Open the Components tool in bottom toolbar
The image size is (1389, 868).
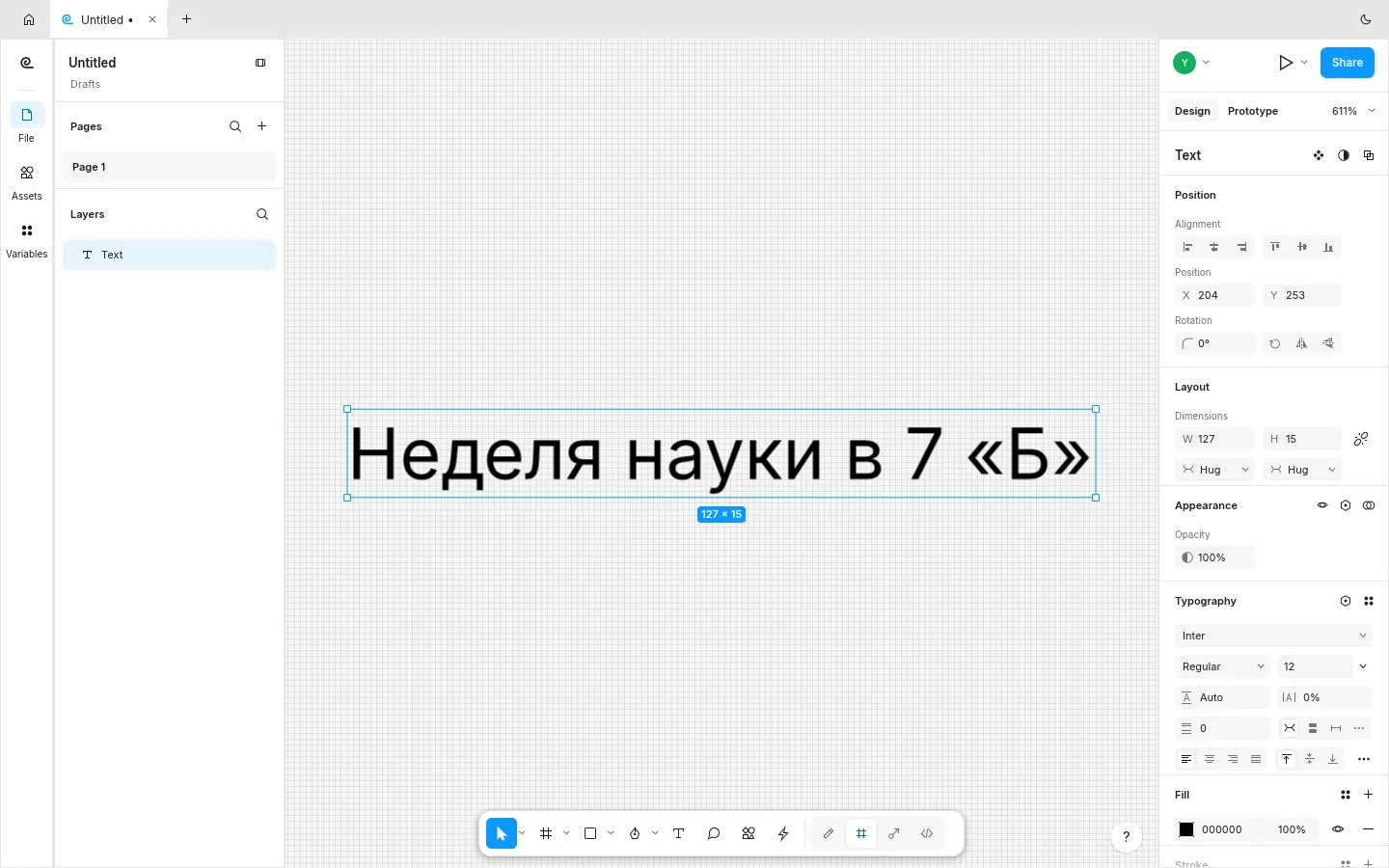(749, 833)
